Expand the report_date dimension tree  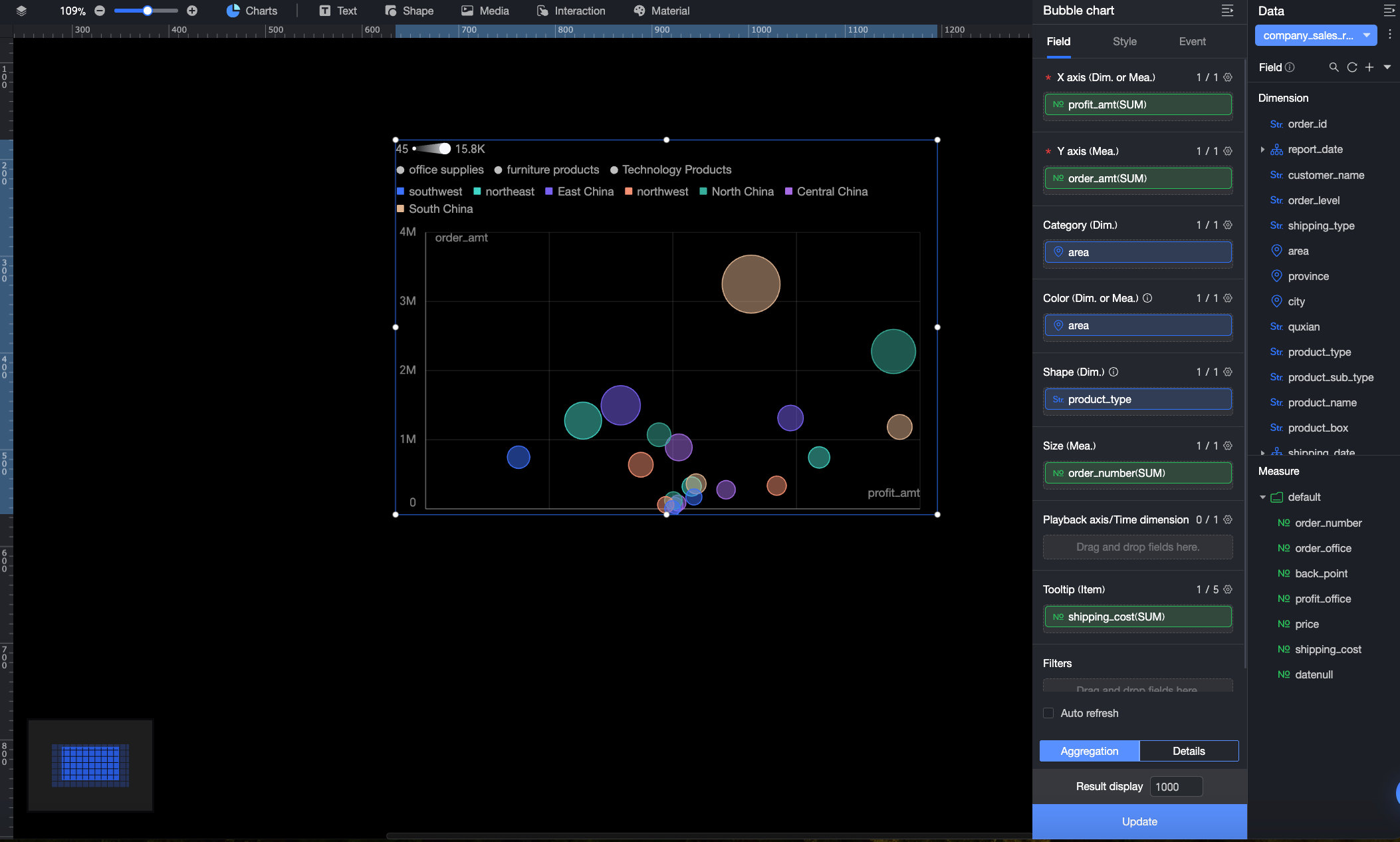(x=1262, y=150)
